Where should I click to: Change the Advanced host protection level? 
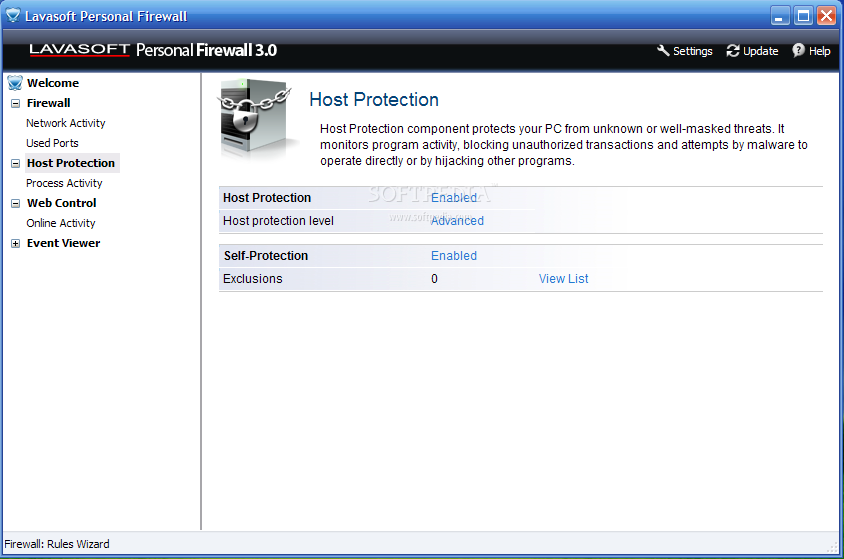[x=457, y=221]
